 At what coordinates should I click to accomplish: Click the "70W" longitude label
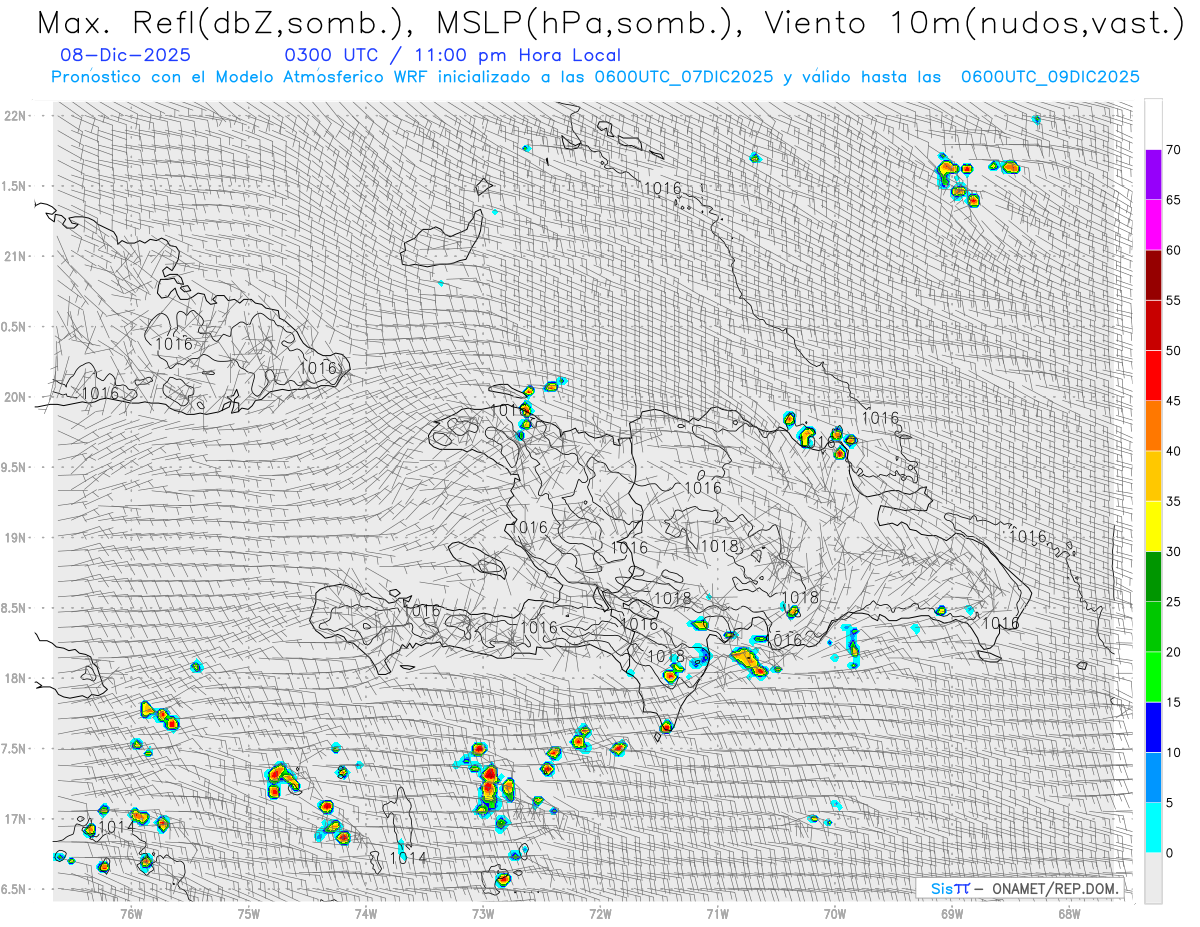click(835, 913)
